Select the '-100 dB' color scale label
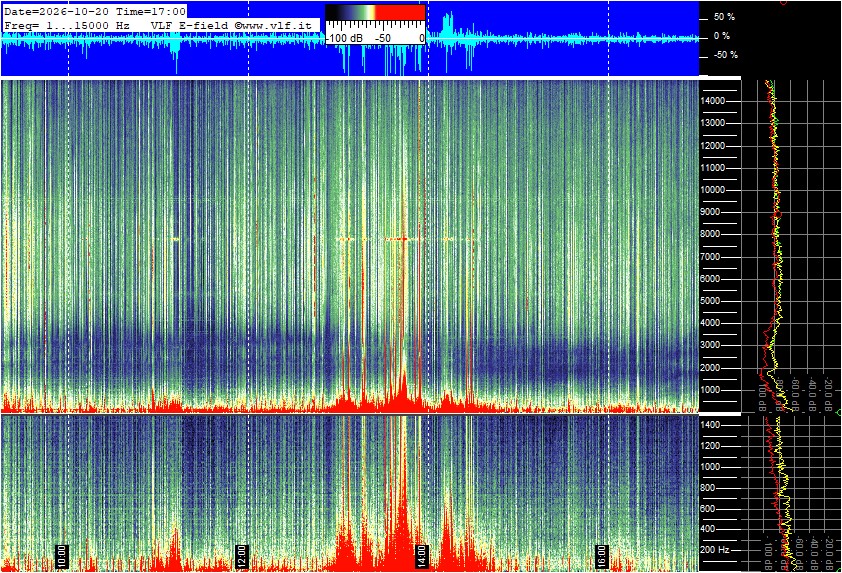The image size is (842, 573). click(x=344, y=39)
